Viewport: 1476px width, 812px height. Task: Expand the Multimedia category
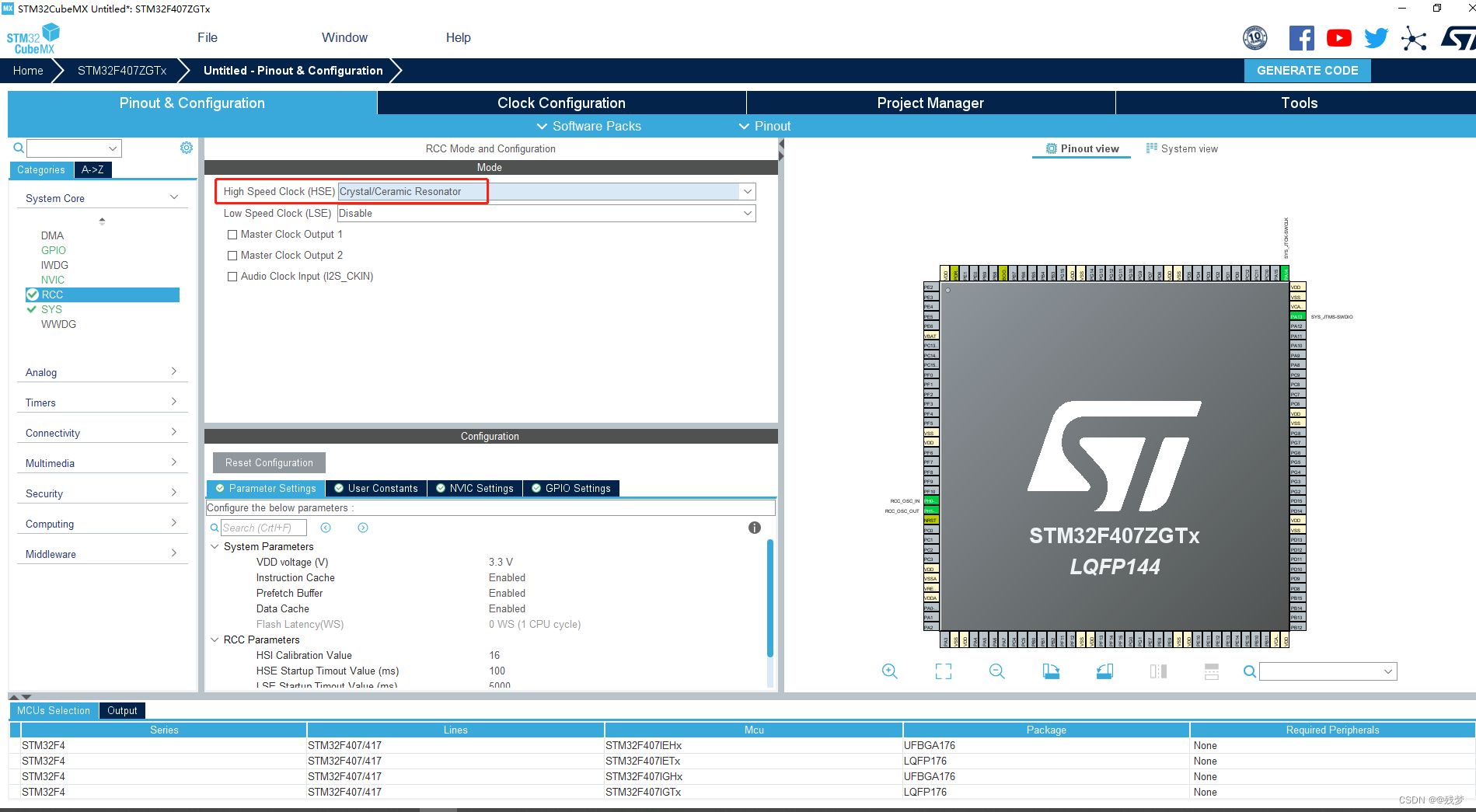(x=174, y=462)
